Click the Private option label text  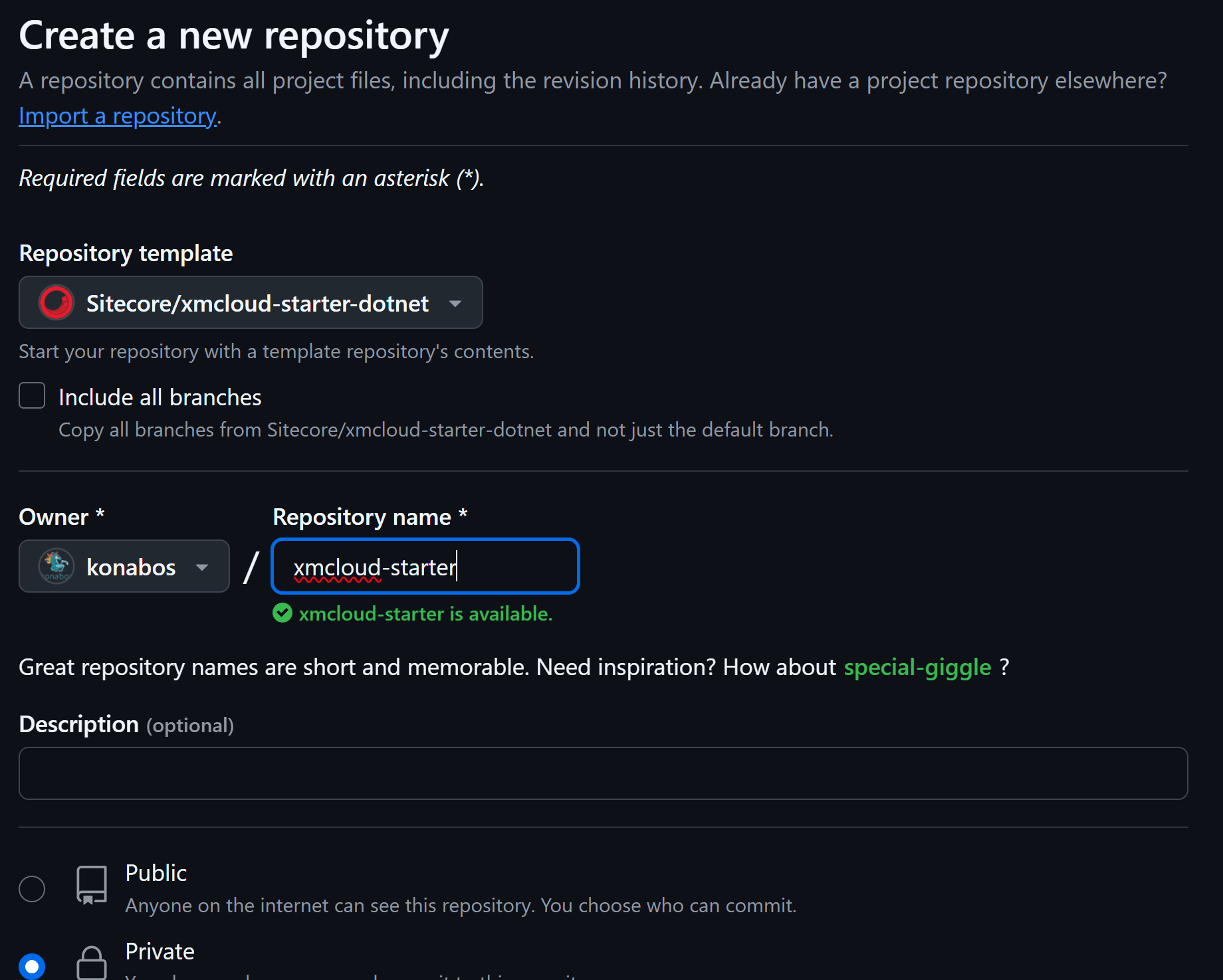click(160, 951)
